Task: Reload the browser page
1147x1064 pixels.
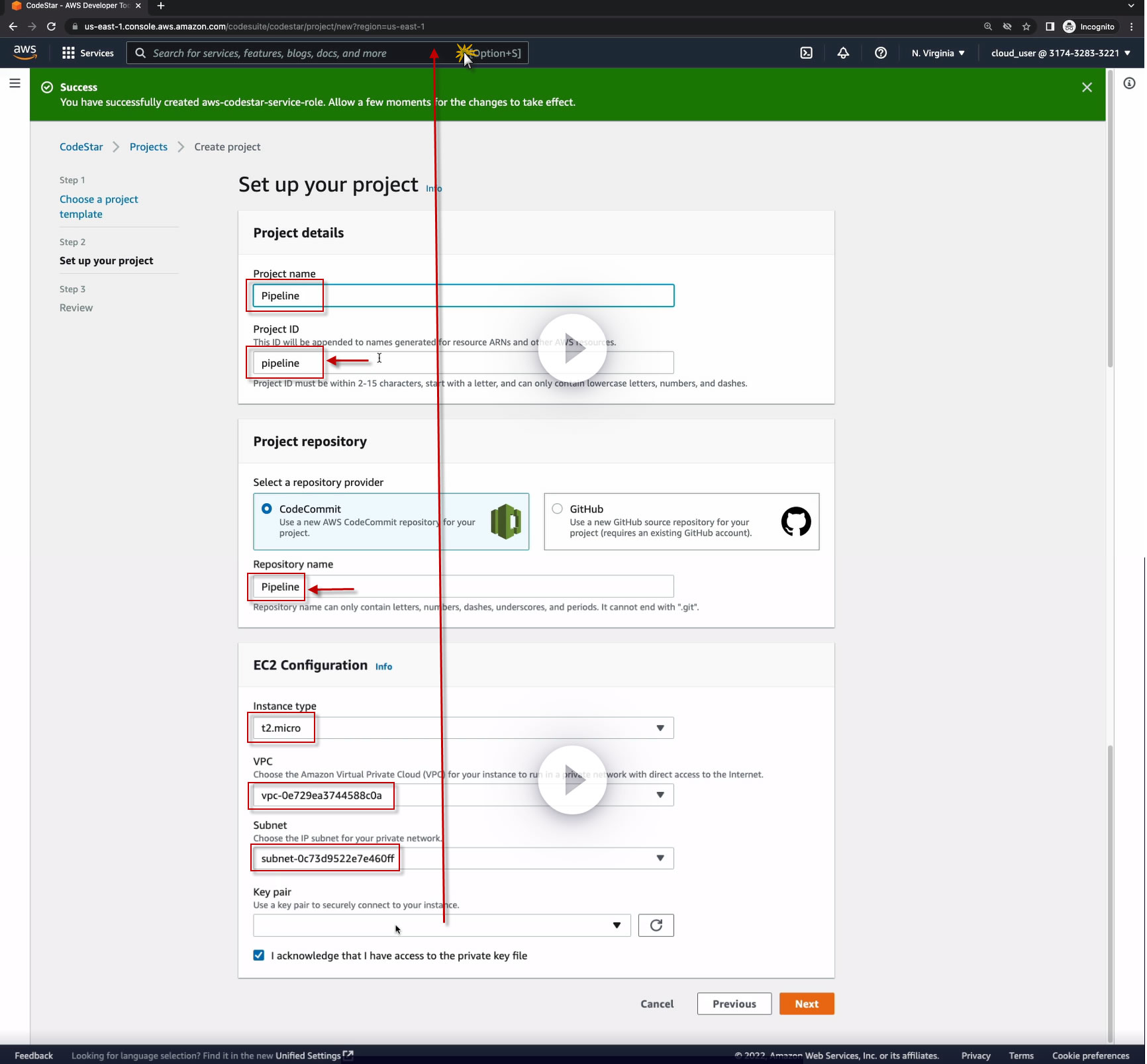Action: [x=51, y=26]
